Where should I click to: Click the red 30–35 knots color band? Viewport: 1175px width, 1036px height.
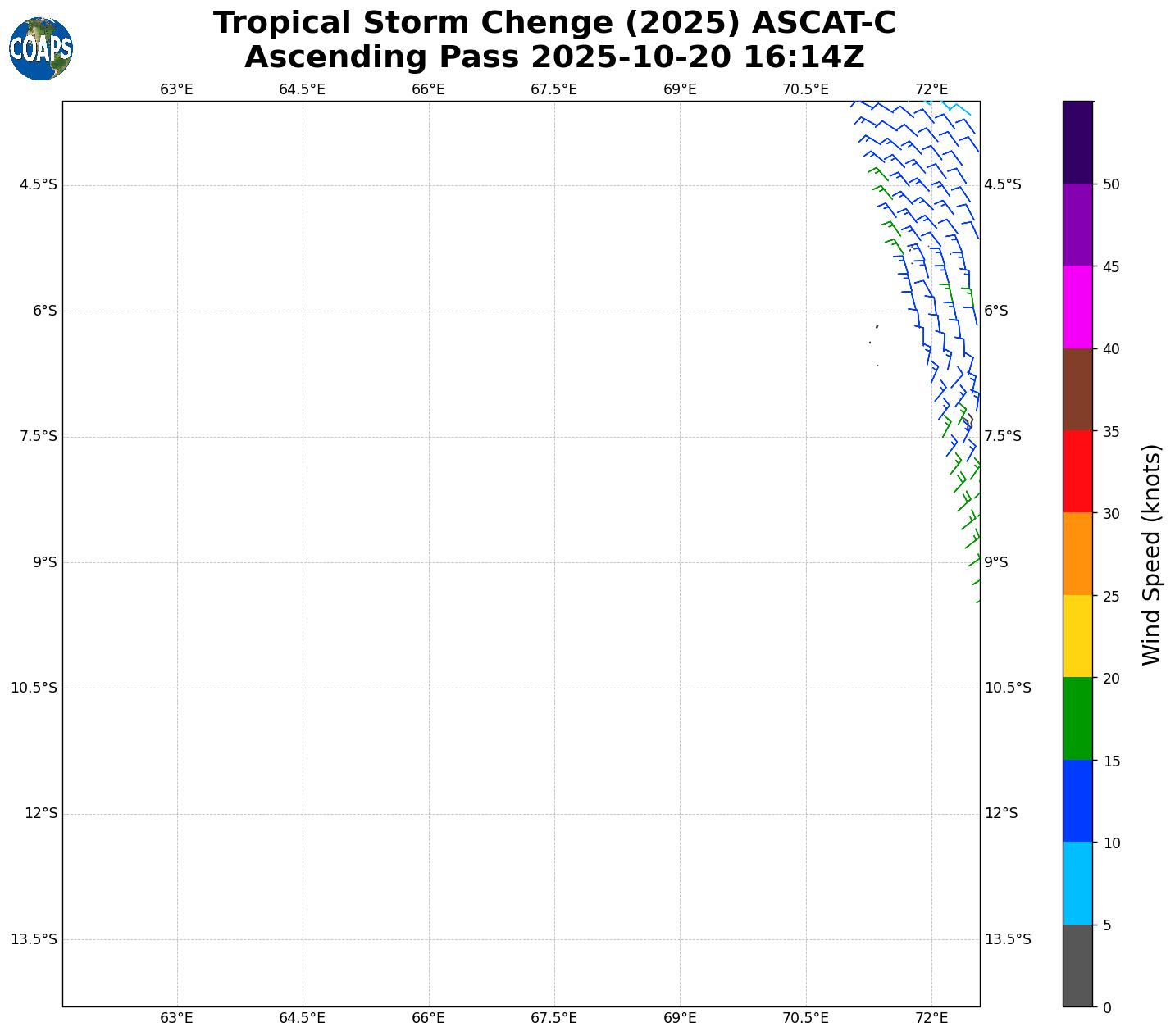pos(1077,471)
